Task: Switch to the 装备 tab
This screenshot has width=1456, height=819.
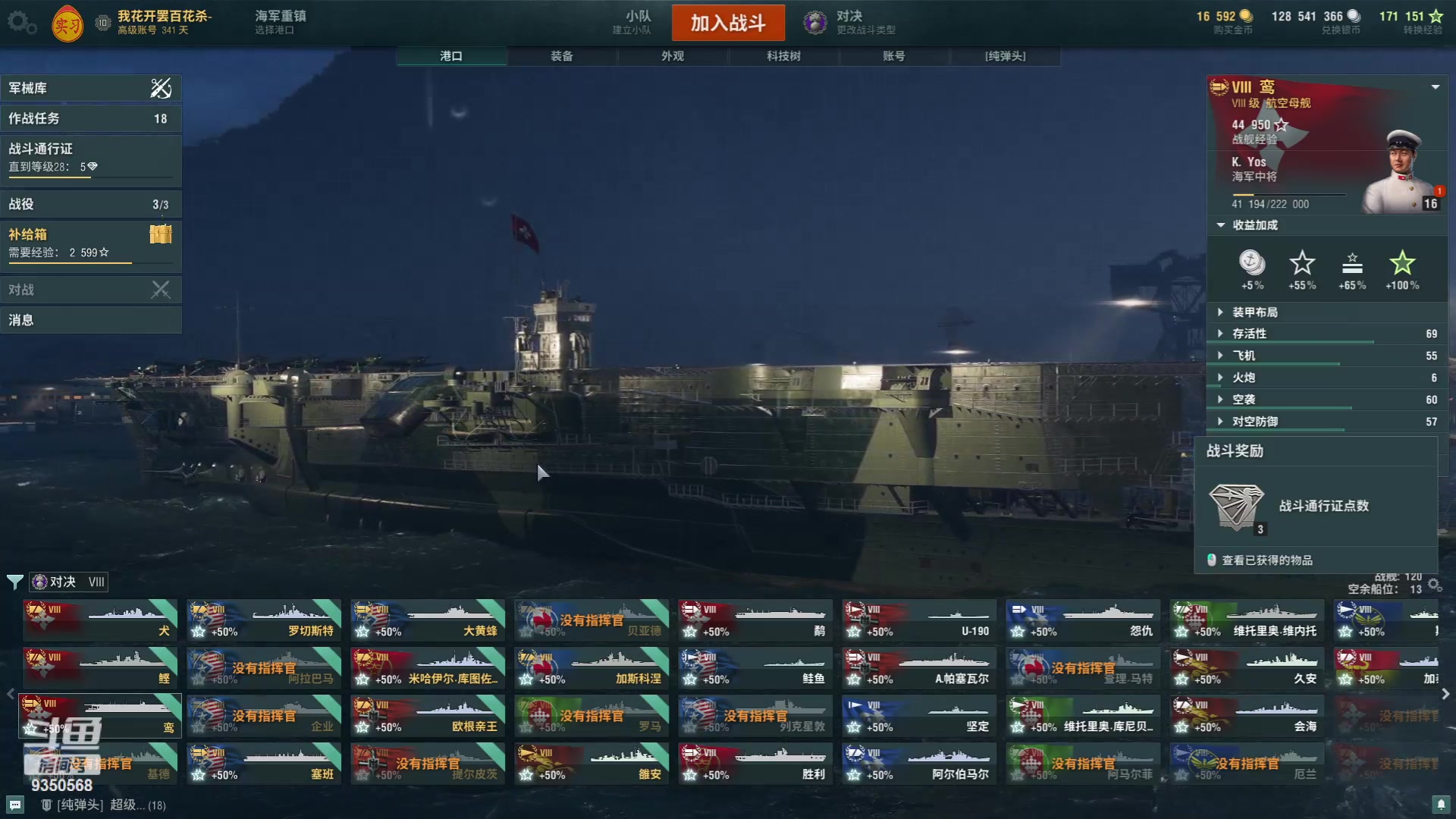Action: [x=562, y=56]
